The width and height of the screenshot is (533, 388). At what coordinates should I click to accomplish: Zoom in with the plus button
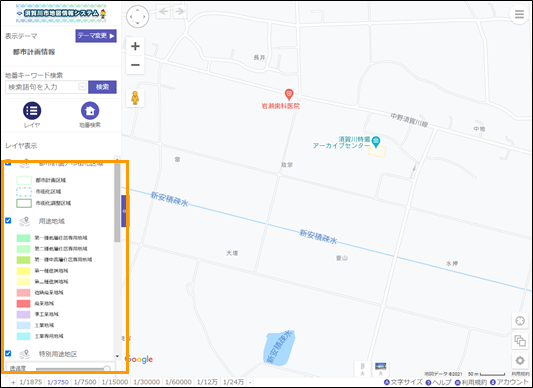click(x=135, y=46)
